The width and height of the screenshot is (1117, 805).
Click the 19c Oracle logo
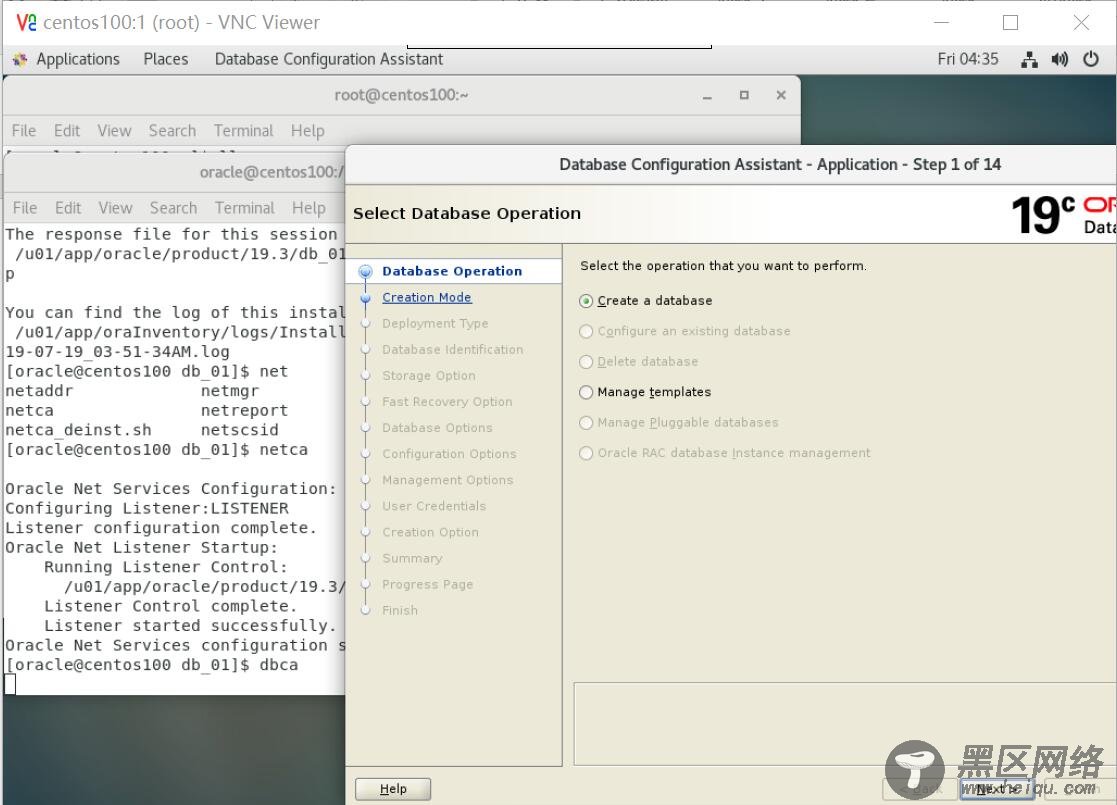(x=1063, y=215)
